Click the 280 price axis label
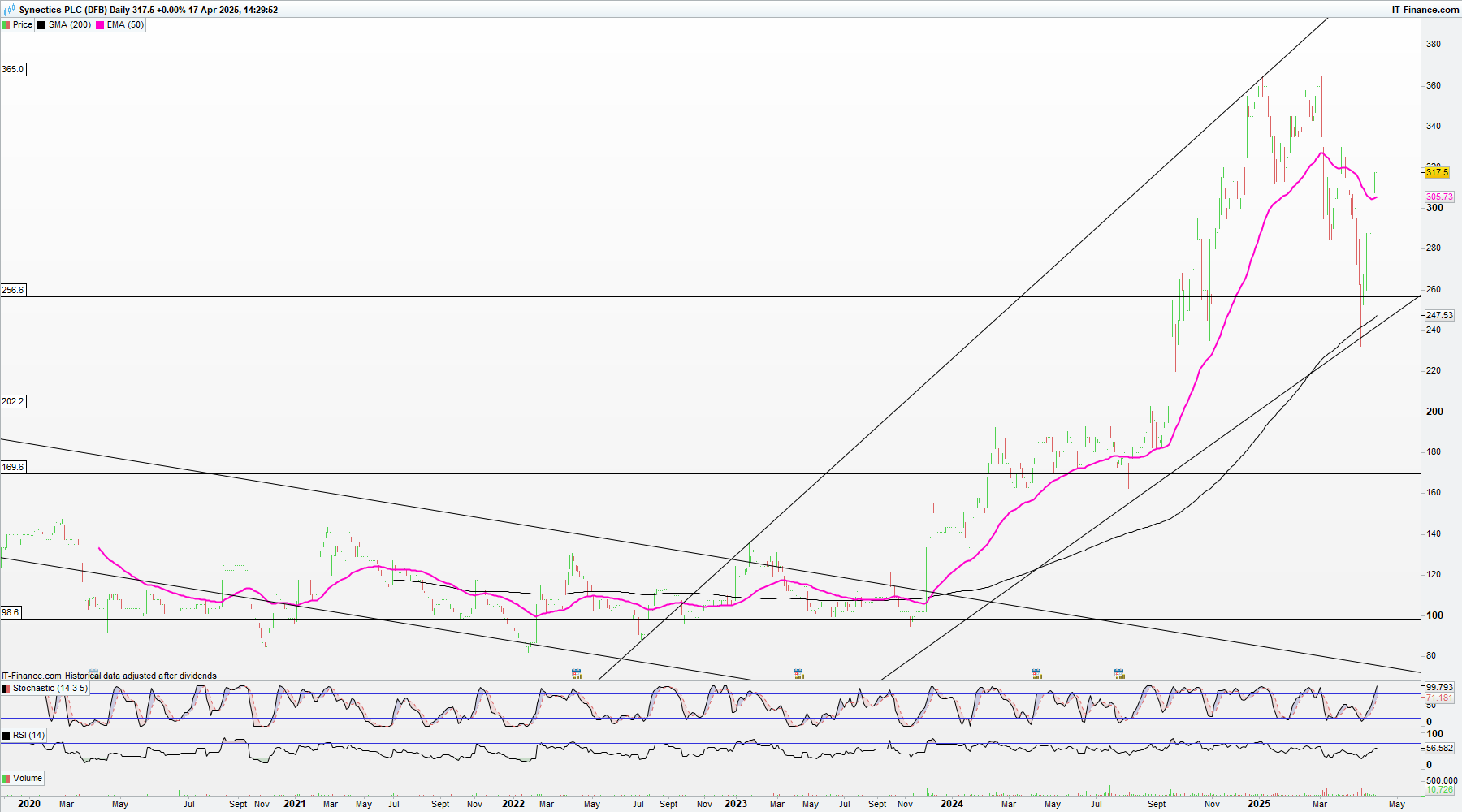 pos(1434,248)
